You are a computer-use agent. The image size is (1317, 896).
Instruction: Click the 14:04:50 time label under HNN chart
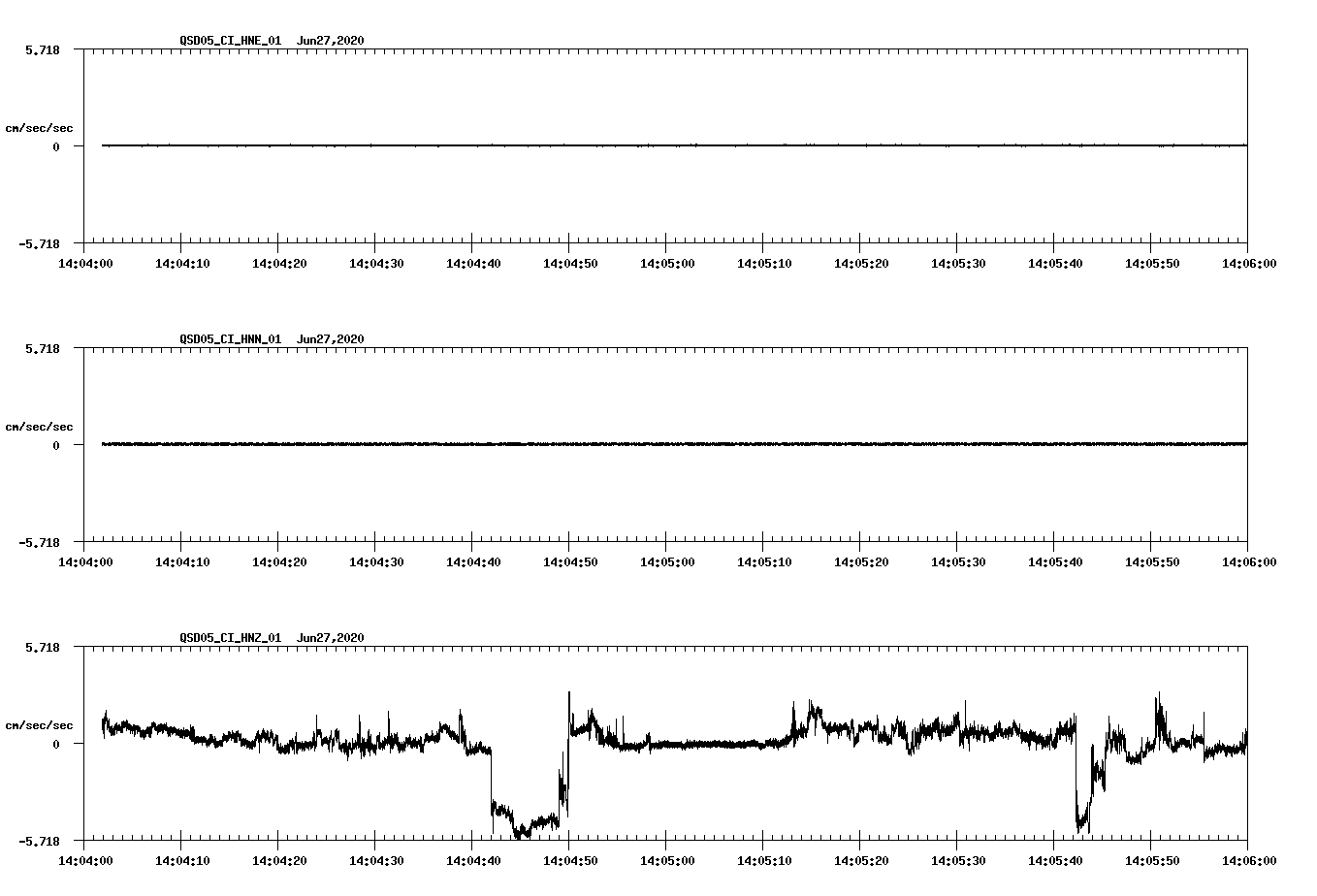click(x=570, y=561)
